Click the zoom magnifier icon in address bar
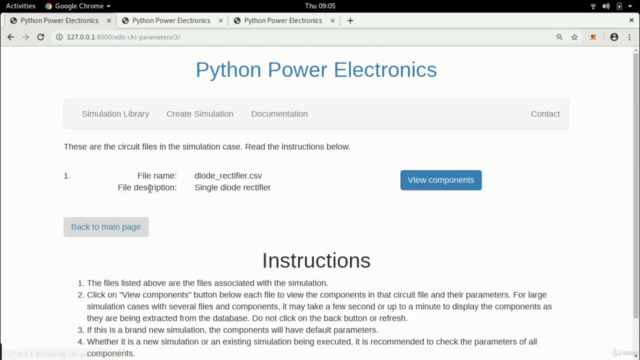Viewport: 640px width, 360px height. [559, 37]
